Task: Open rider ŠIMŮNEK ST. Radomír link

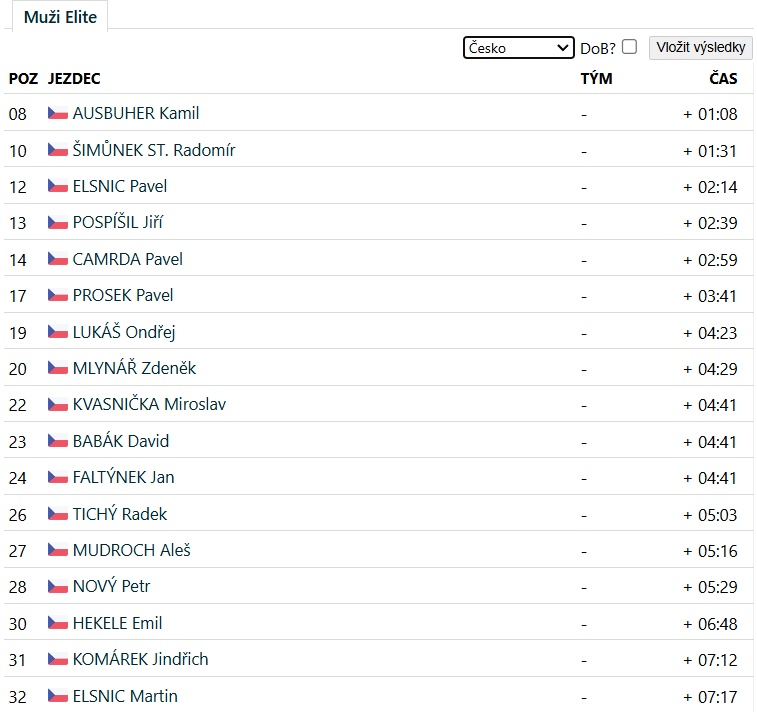Action: coord(154,150)
